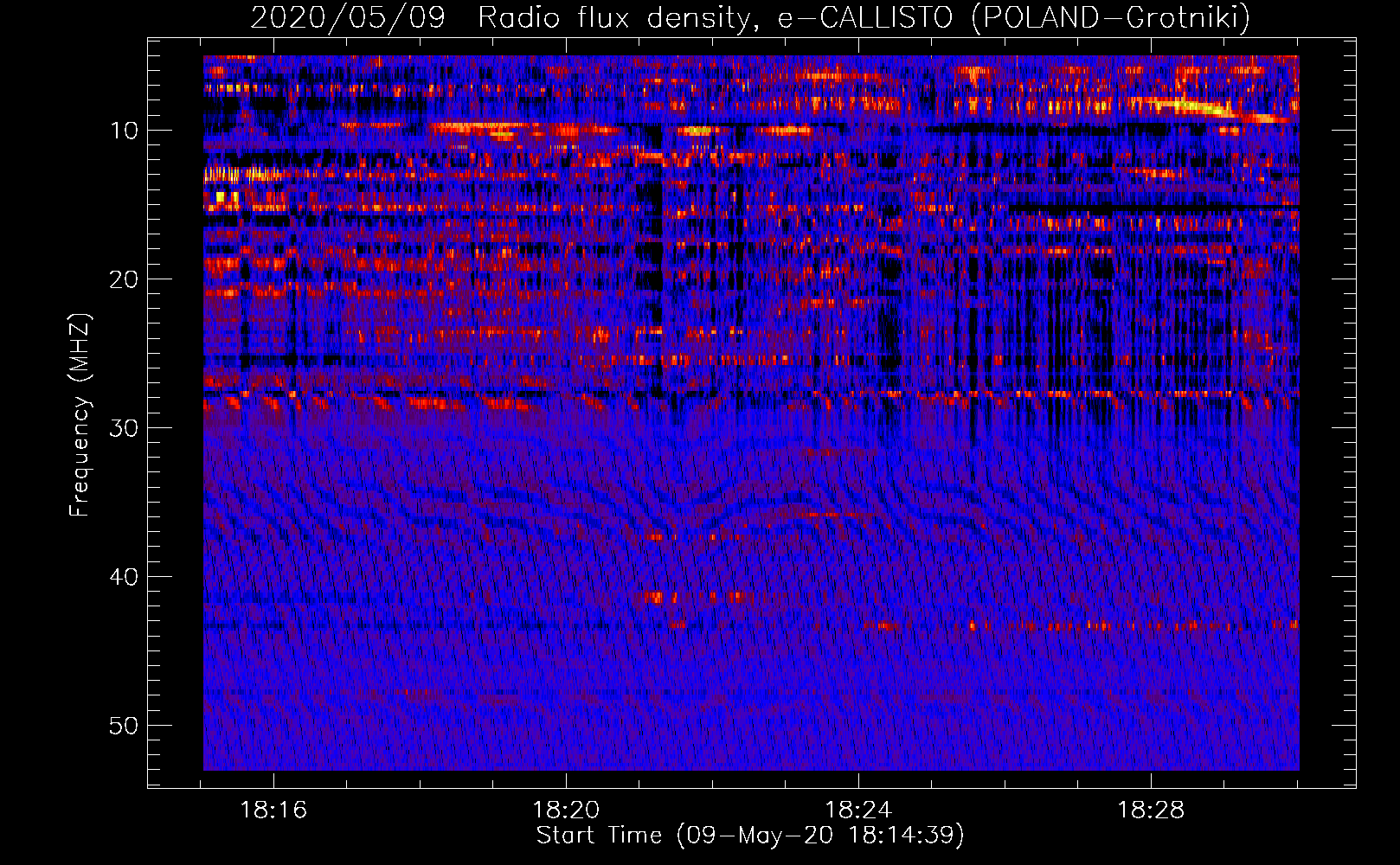Click the 'Frequency (MHZ)' axis label
The height and width of the screenshot is (865, 1400).
[x=80, y=415]
